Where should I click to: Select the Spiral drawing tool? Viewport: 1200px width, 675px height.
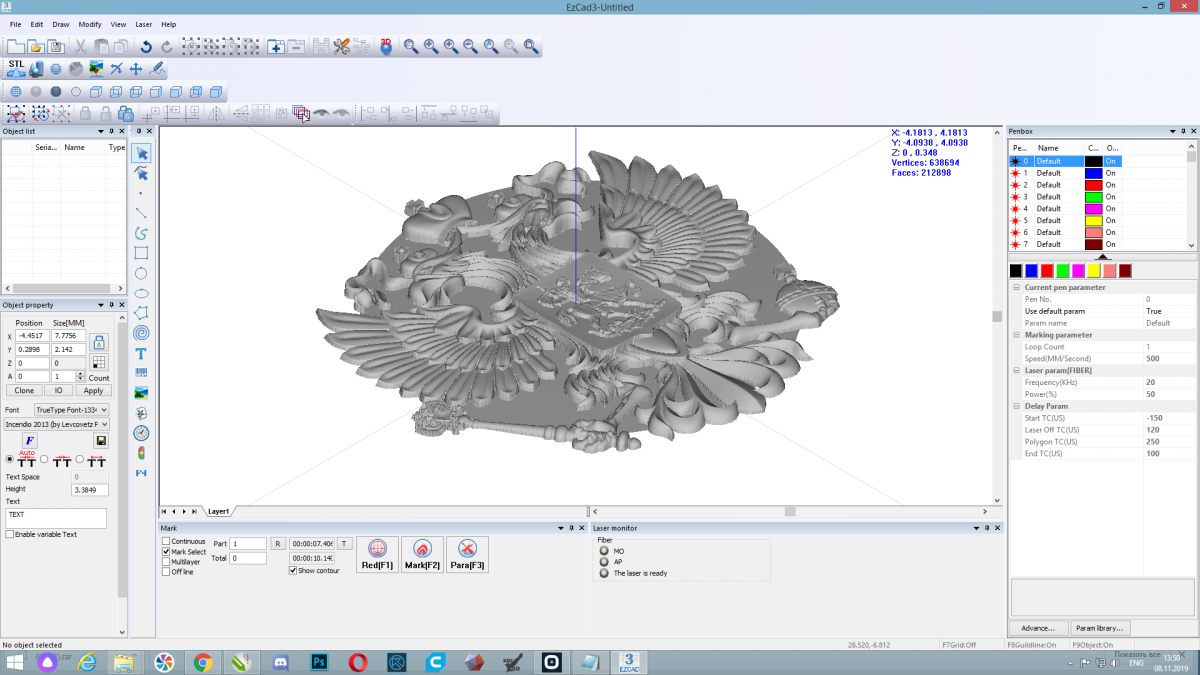[x=142, y=333]
